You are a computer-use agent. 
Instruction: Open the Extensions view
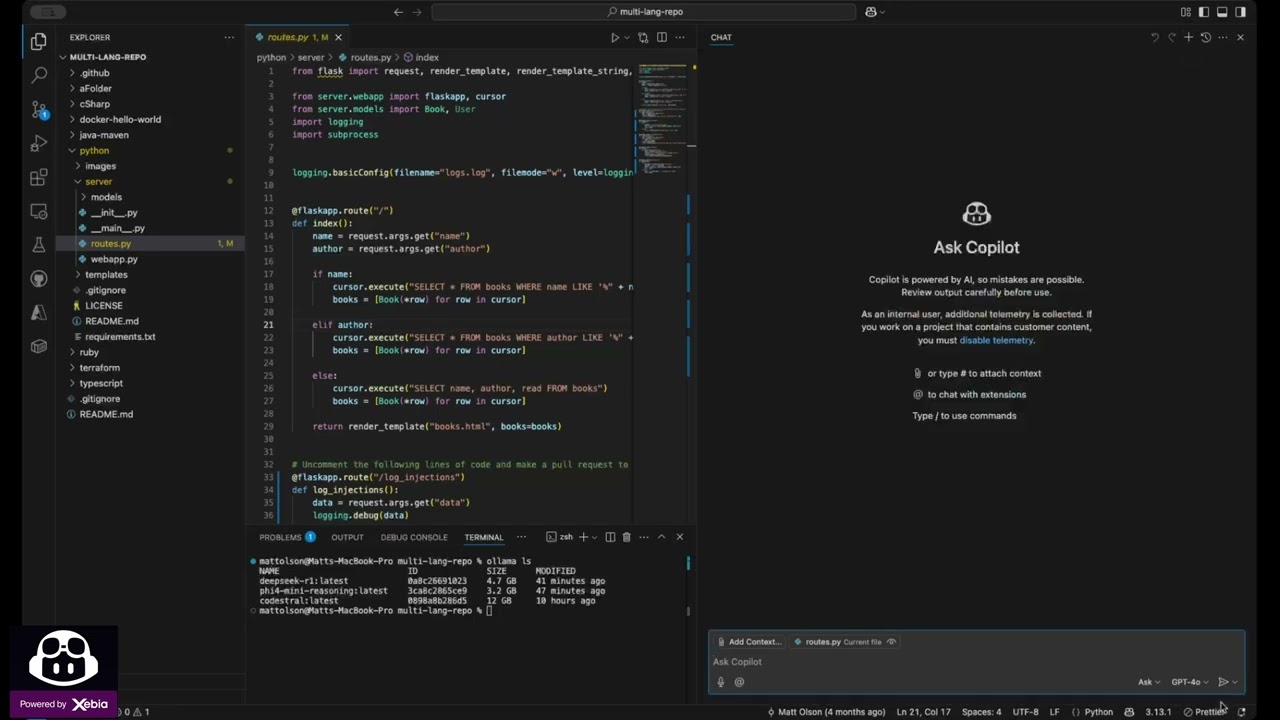click(38, 178)
